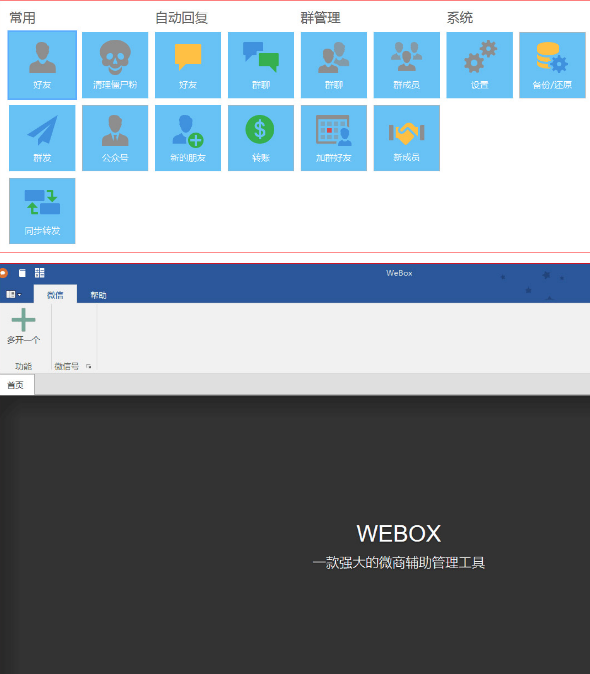Open 清理僵尸粉 skull tile
This screenshot has width=590, height=674.
click(x=115, y=65)
